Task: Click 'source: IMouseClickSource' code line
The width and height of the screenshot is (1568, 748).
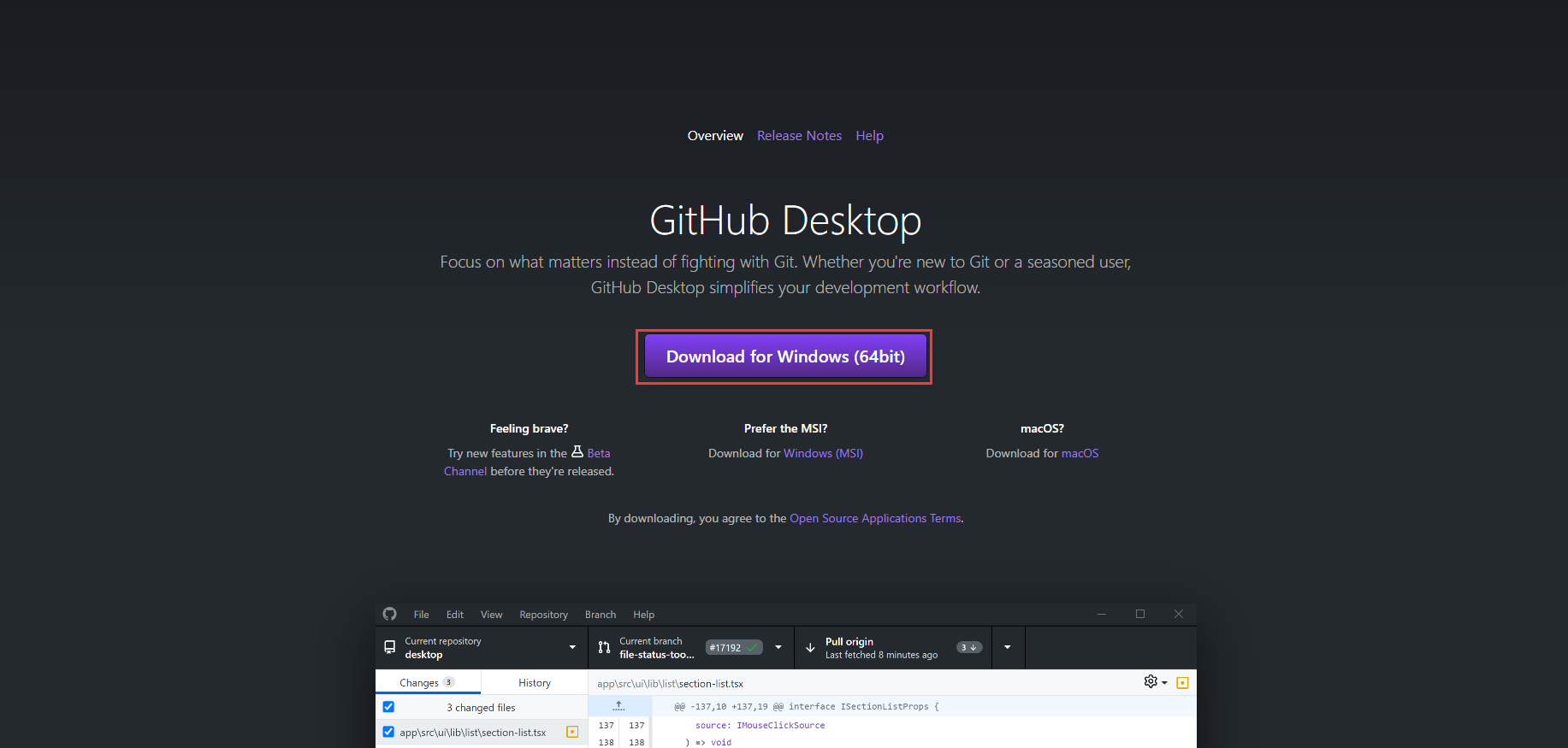Action: [x=760, y=725]
